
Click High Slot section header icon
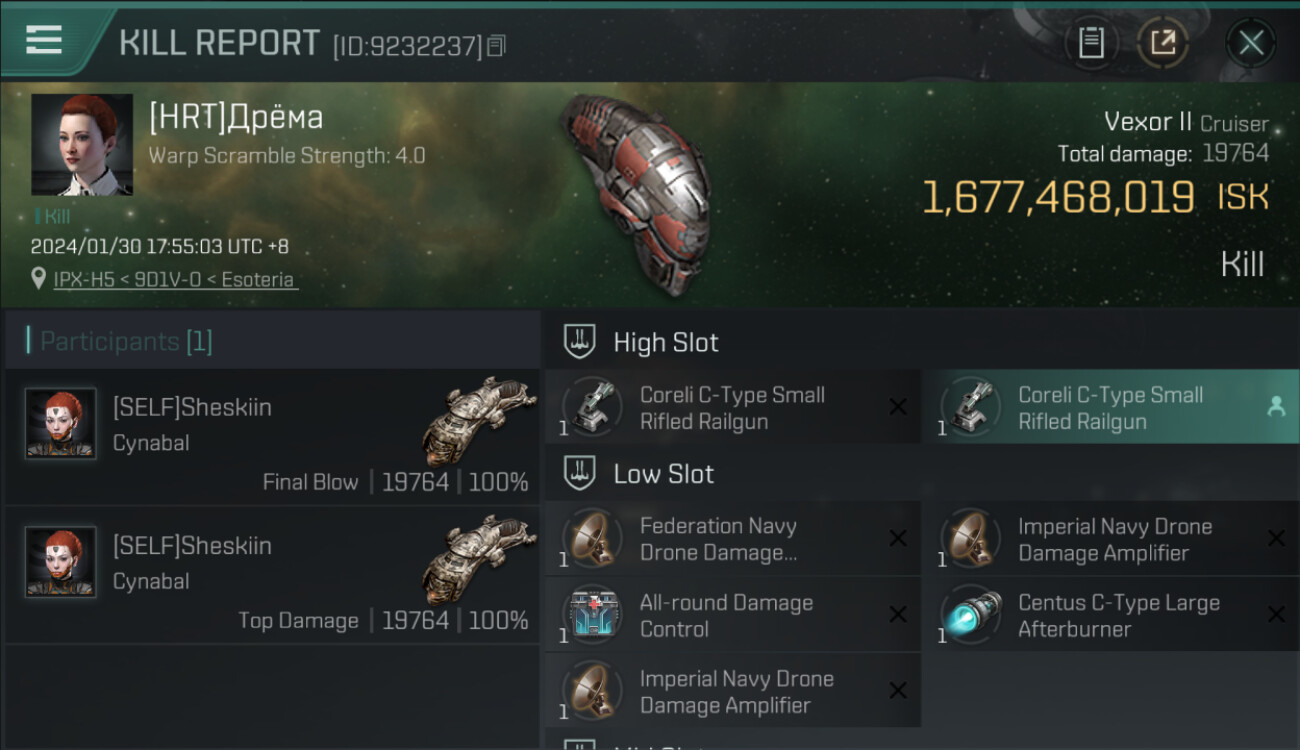click(580, 341)
